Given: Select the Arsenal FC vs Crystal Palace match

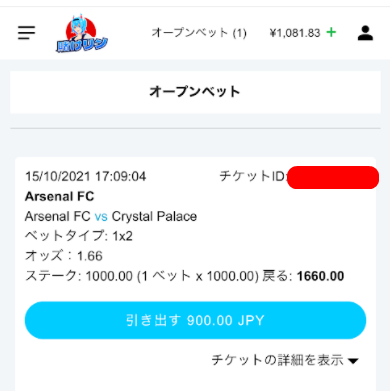Looking at the screenshot, I should (111, 217).
